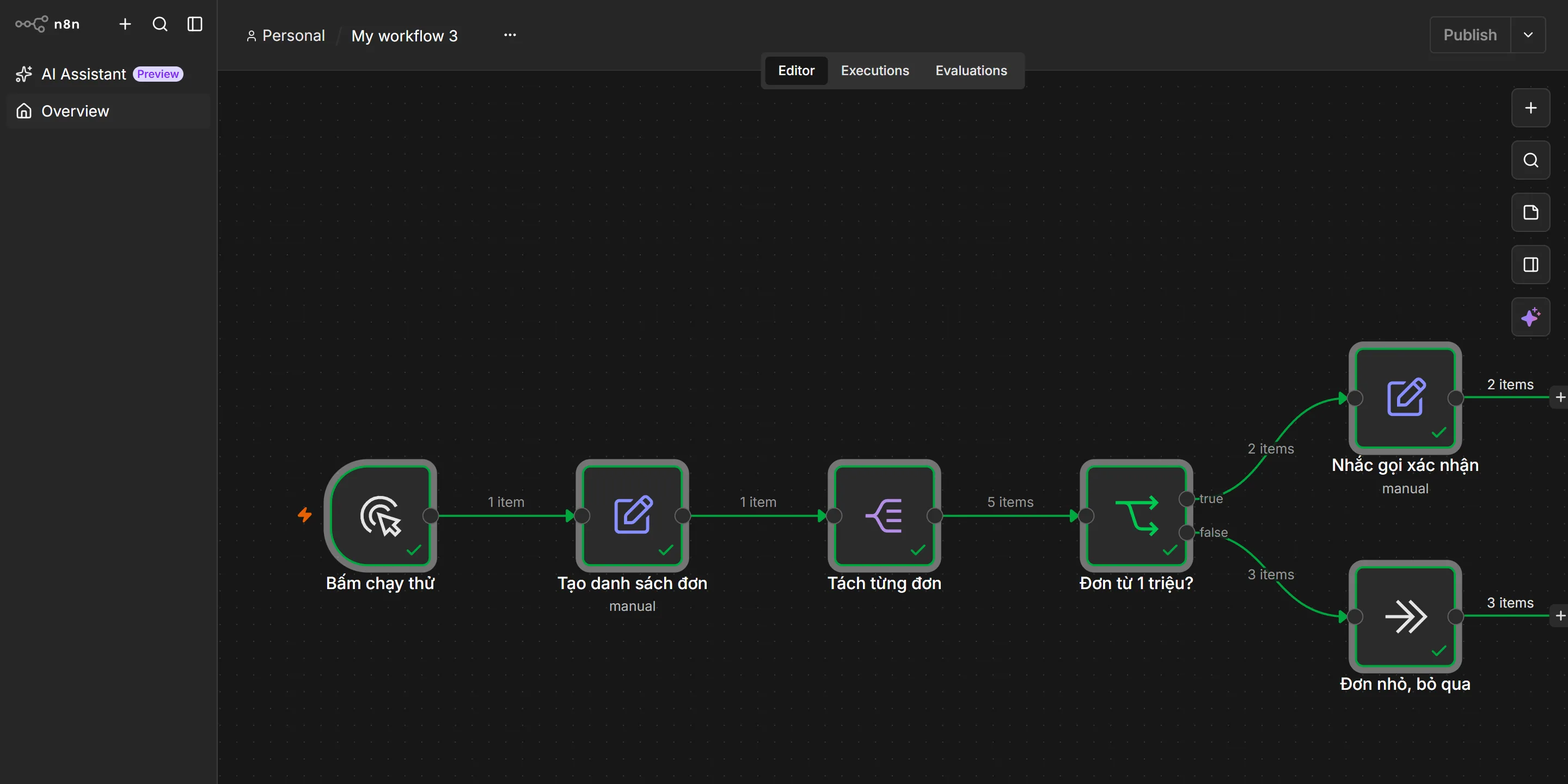Expand the Publish dropdown arrow
The width and height of the screenshot is (1568, 784).
tap(1528, 35)
